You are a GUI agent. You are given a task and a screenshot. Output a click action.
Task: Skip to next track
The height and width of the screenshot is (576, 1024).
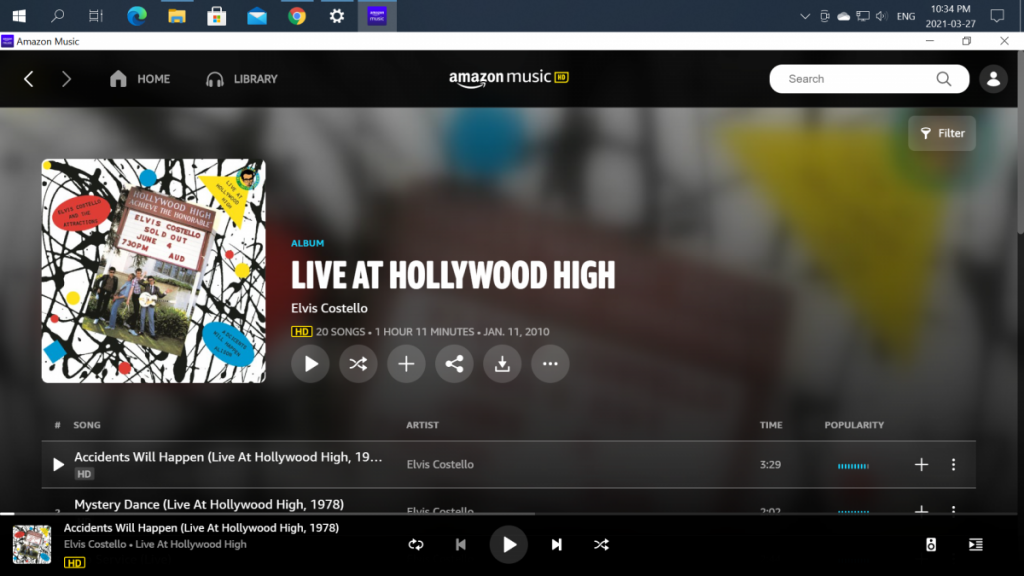556,545
